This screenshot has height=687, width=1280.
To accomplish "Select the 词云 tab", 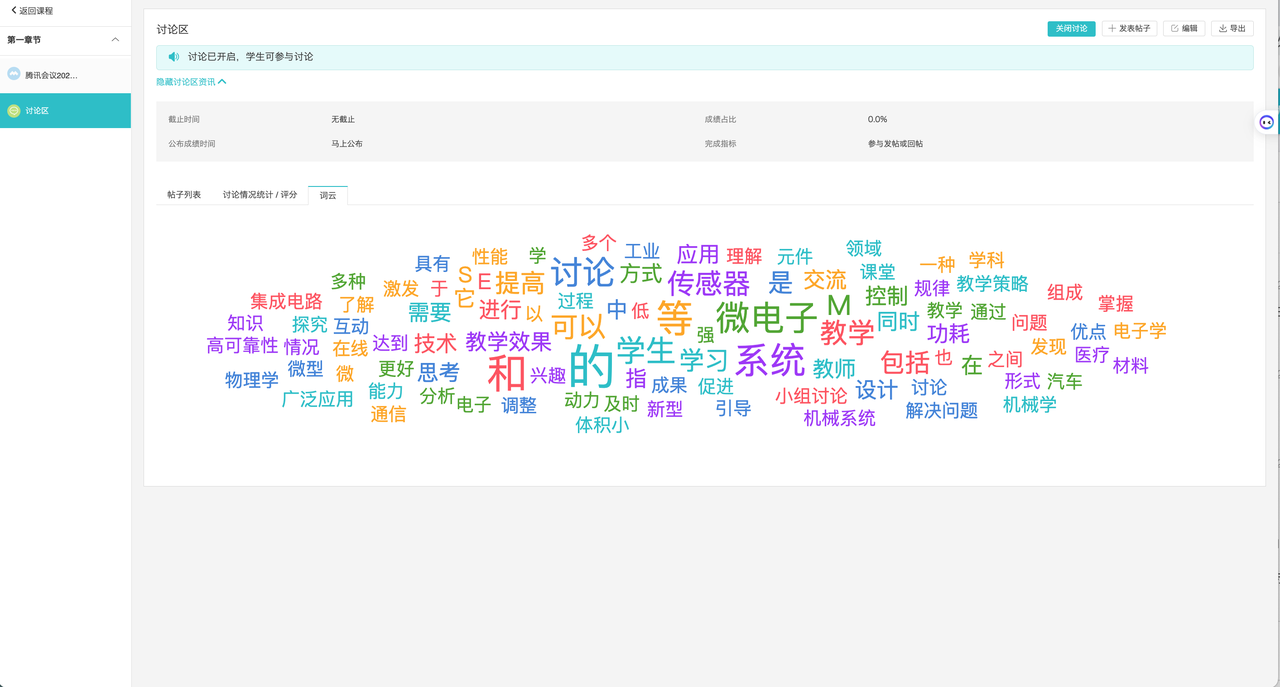I will pyautogui.click(x=328, y=196).
